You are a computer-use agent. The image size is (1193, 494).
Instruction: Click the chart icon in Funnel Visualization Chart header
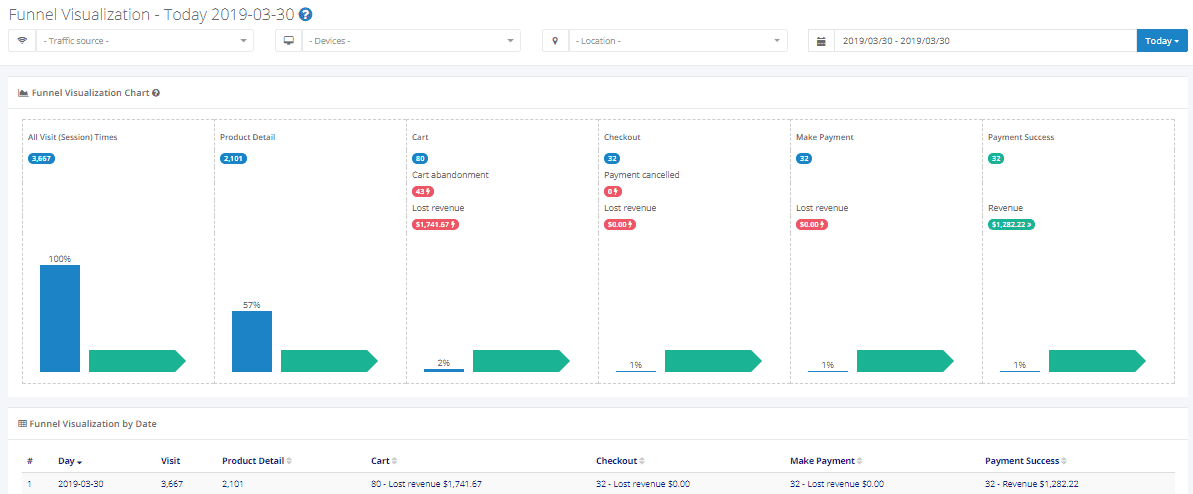pyautogui.click(x=23, y=93)
